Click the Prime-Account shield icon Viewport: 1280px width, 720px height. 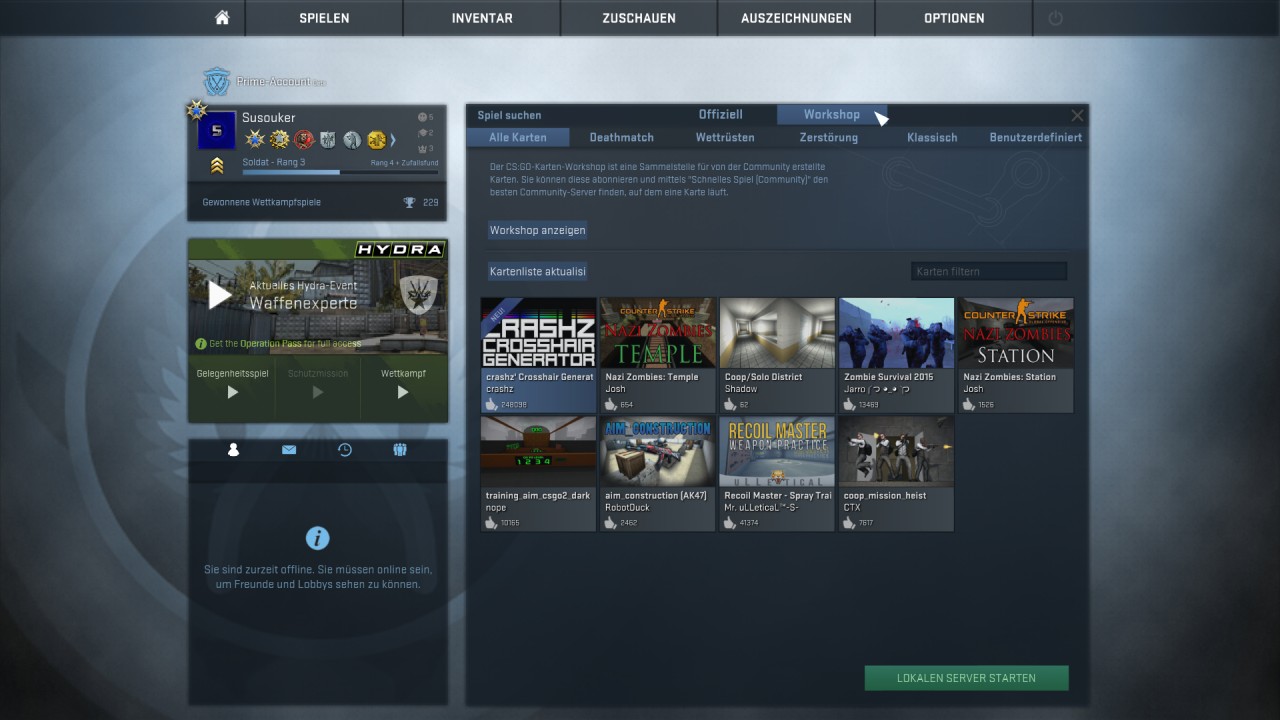[217, 82]
